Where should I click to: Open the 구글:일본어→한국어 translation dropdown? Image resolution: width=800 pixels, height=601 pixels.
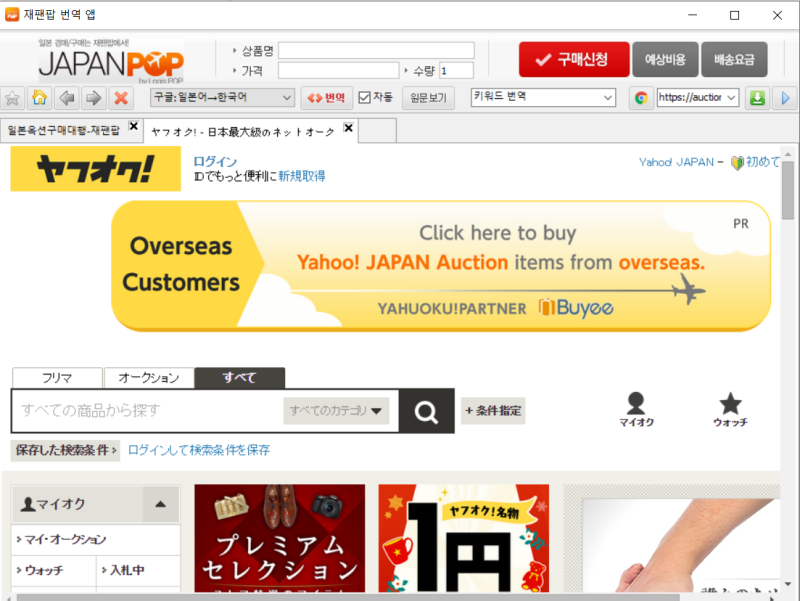point(222,97)
